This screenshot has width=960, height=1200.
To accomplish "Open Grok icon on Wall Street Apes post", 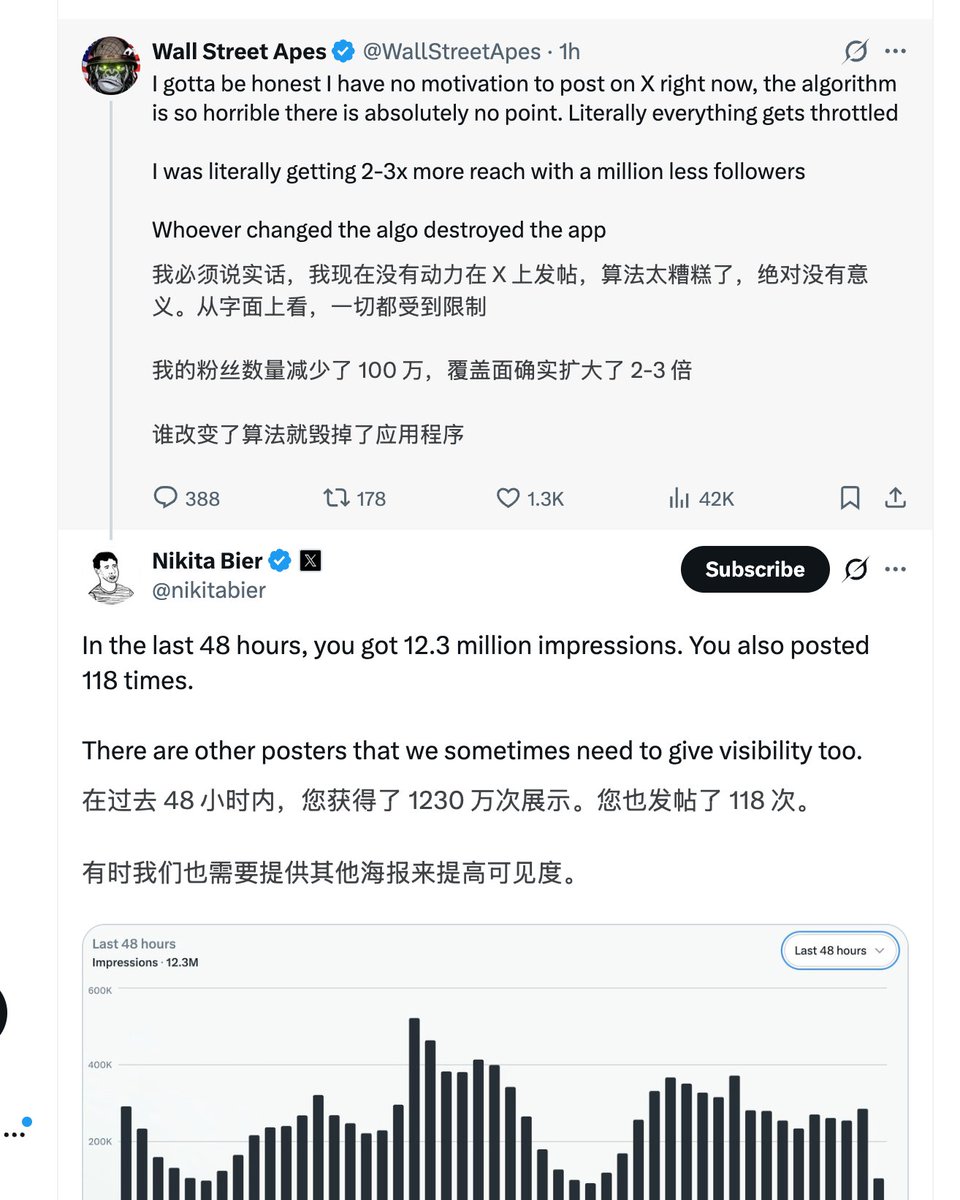I will (856, 51).
